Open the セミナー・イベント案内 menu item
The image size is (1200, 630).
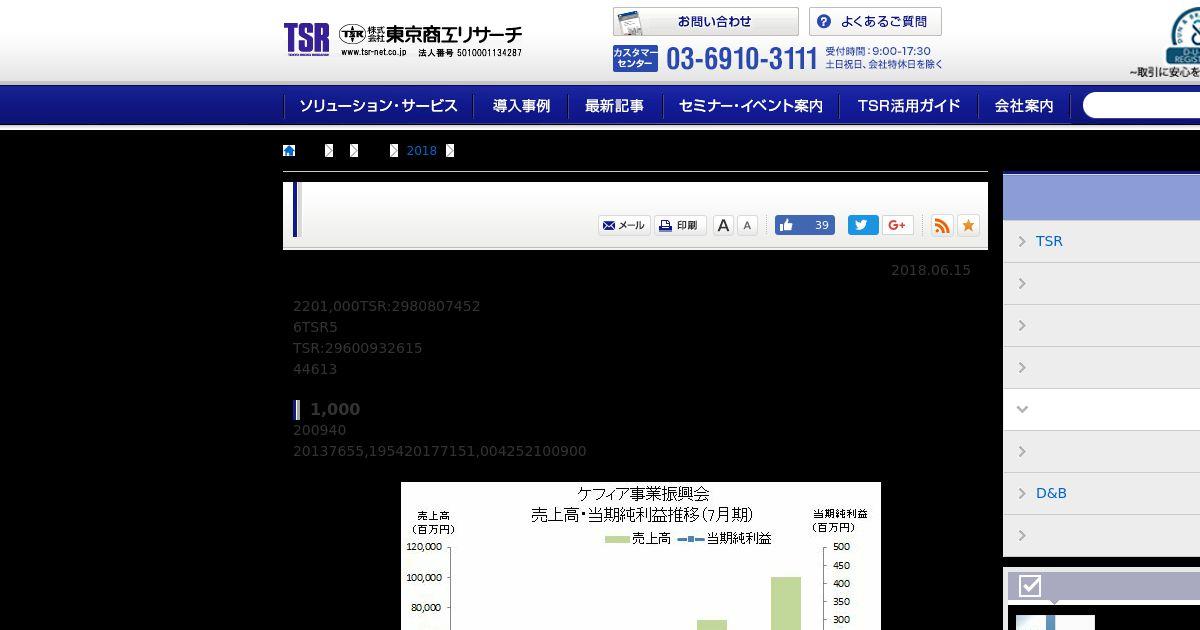pos(750,106)
